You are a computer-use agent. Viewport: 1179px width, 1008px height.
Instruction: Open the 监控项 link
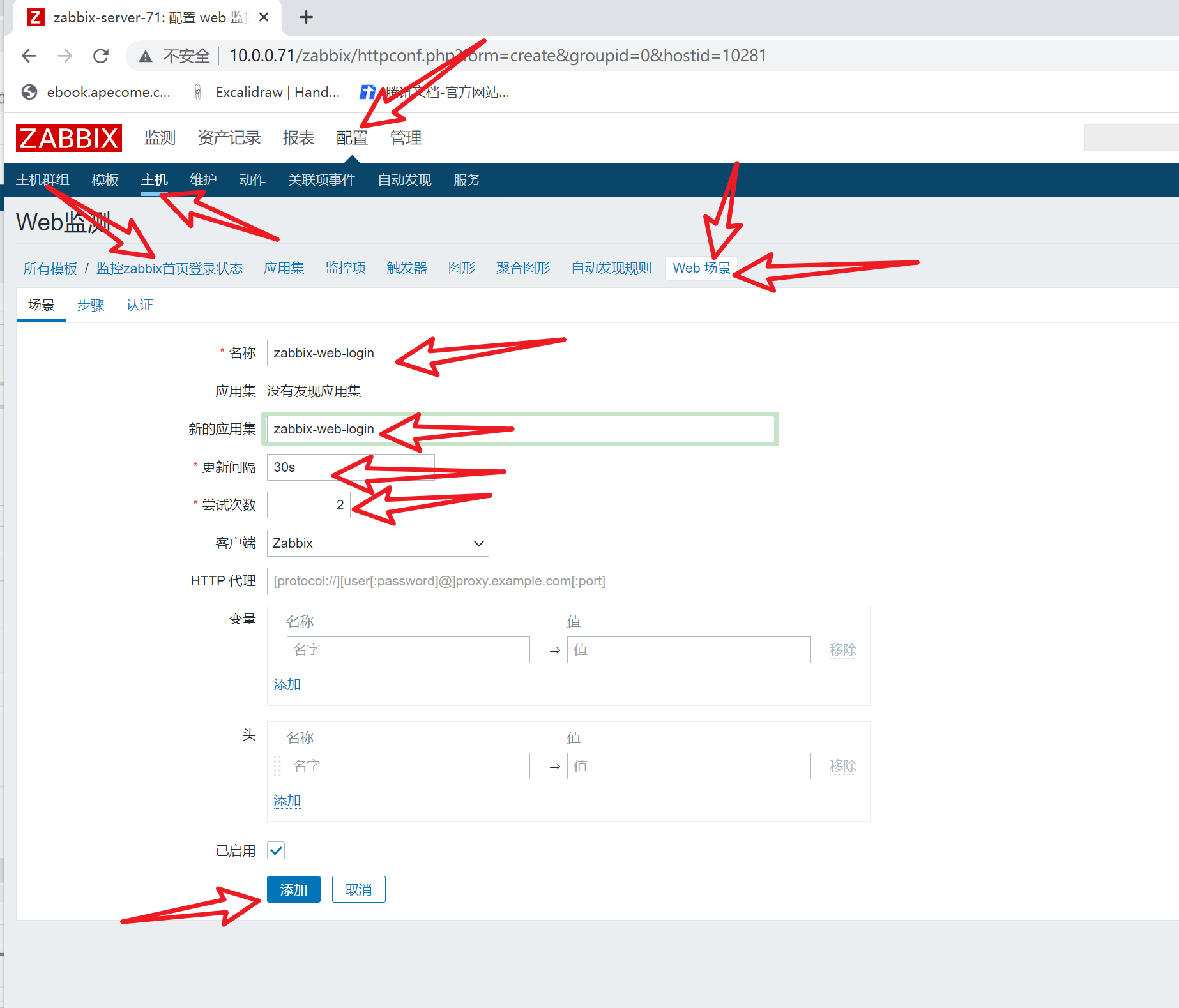pyautogui.click(x=346, y=268)
